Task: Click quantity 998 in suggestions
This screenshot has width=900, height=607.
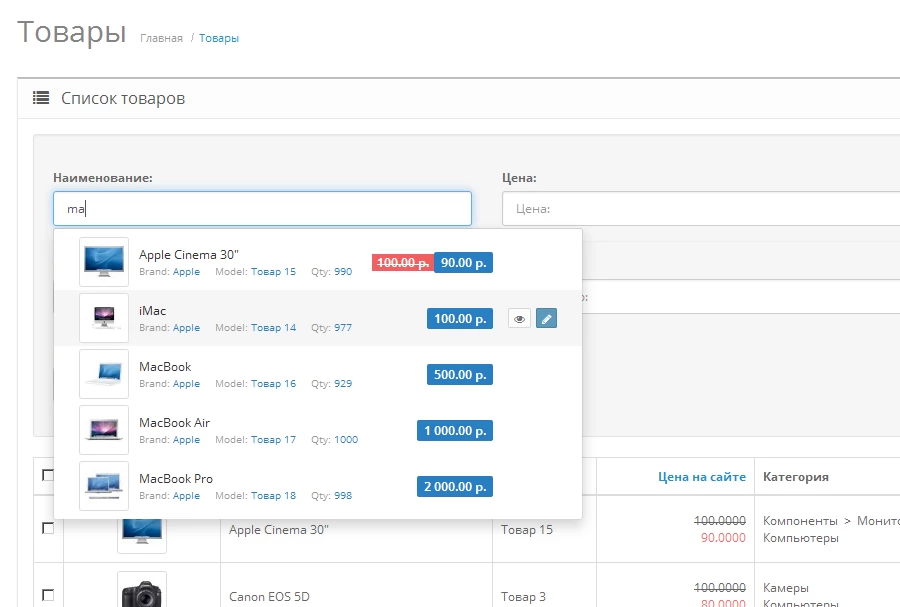Action: 343,496
